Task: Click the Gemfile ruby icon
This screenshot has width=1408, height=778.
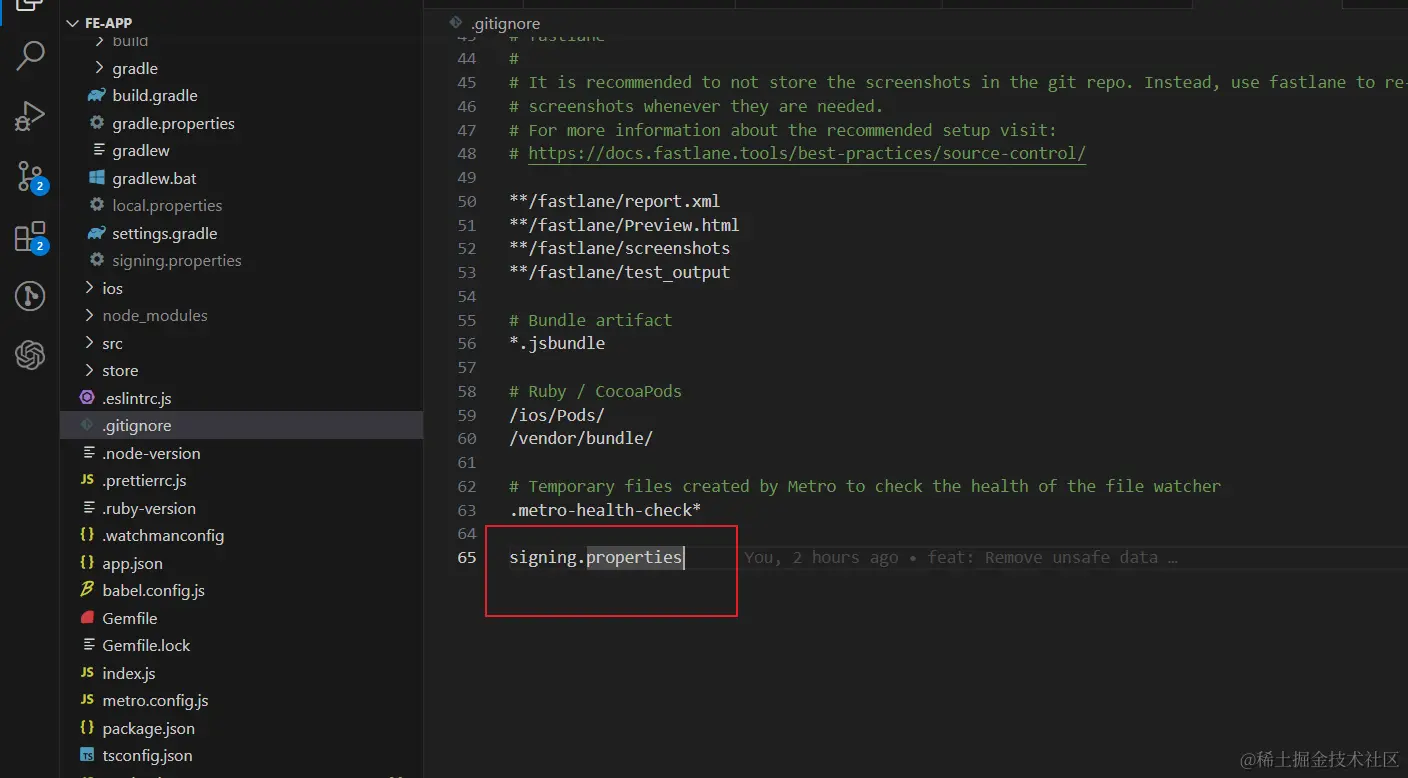Action: pos(87,618)
